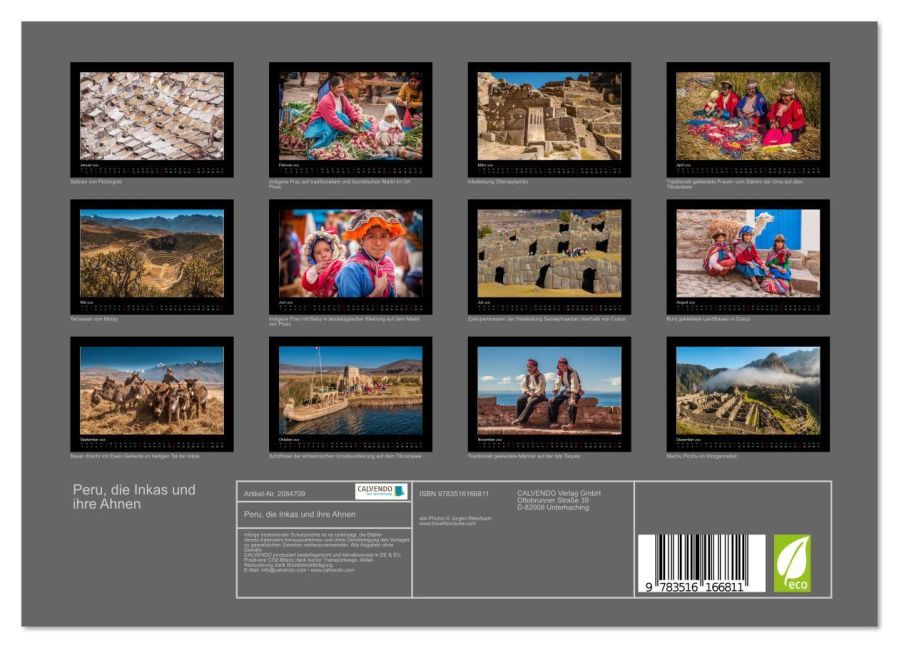Click caption 'Inkafestung Ollantaytambo'
Screen dimensions: 899x648
click(x=498, y=182)
